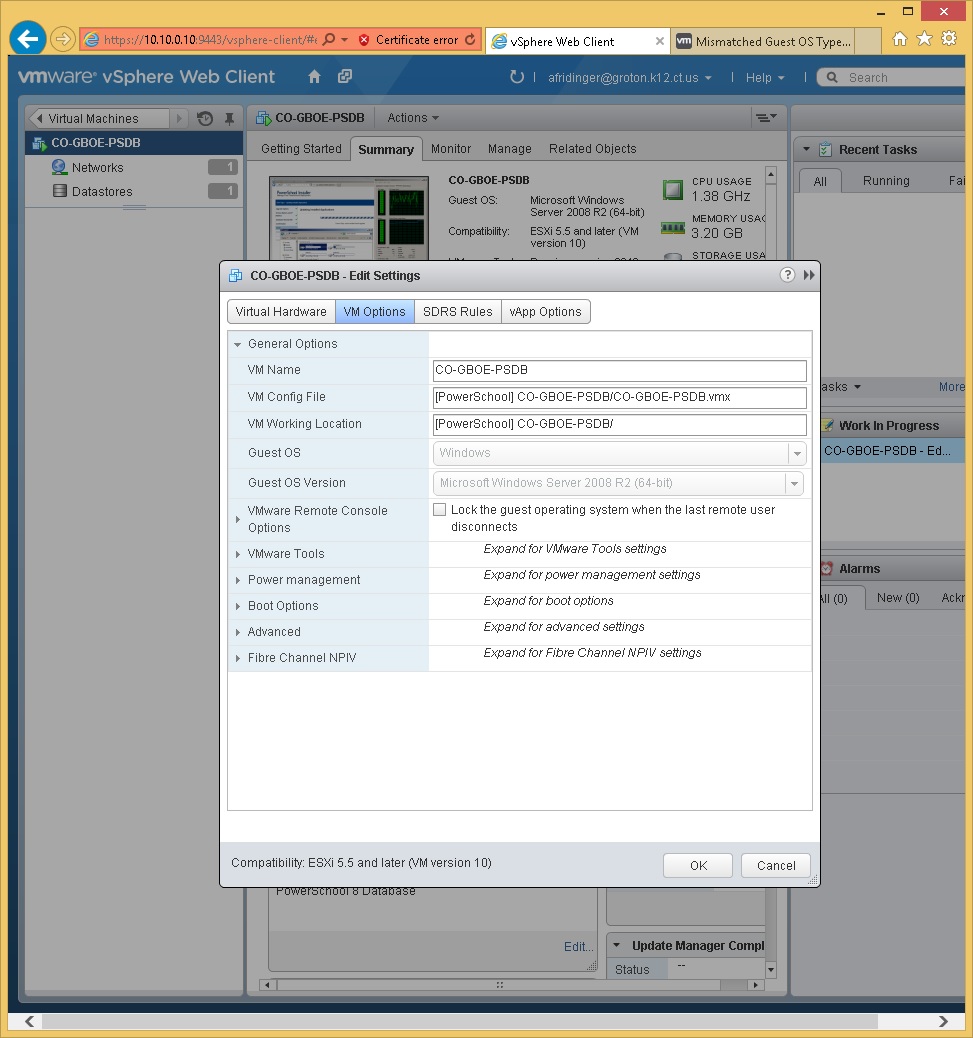This screenshot has height=1038, width=973.
Task: Click the favorites star in Internet Explorer
Action: coord(923,38)
